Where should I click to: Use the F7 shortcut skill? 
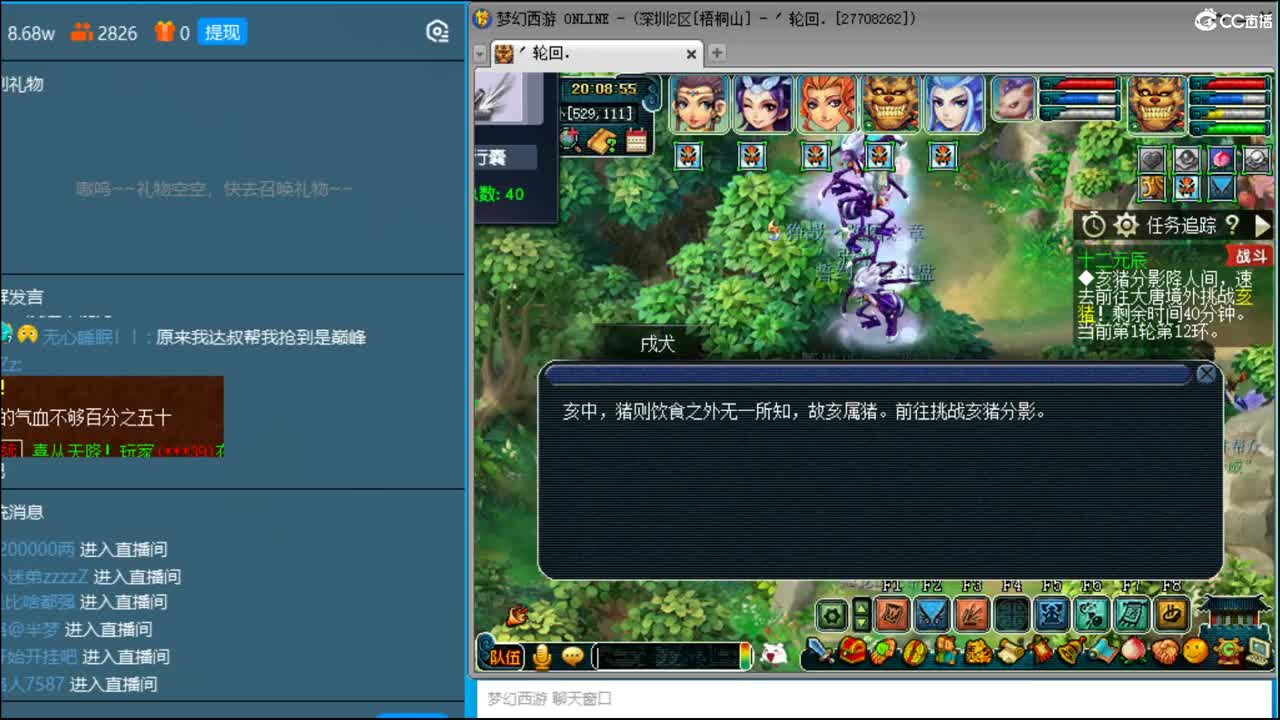point(1132,613)
